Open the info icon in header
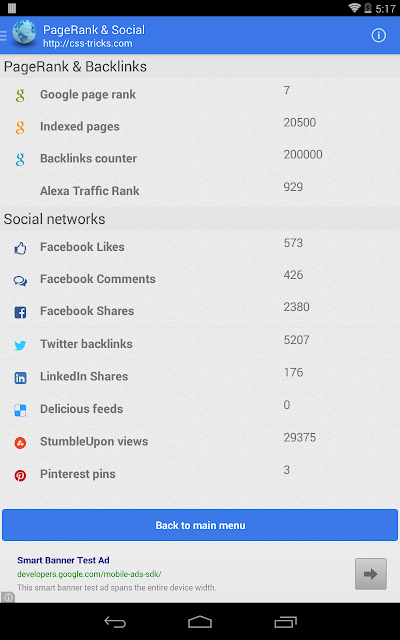This screenshot has width=400, height=640. pos(378,36)
